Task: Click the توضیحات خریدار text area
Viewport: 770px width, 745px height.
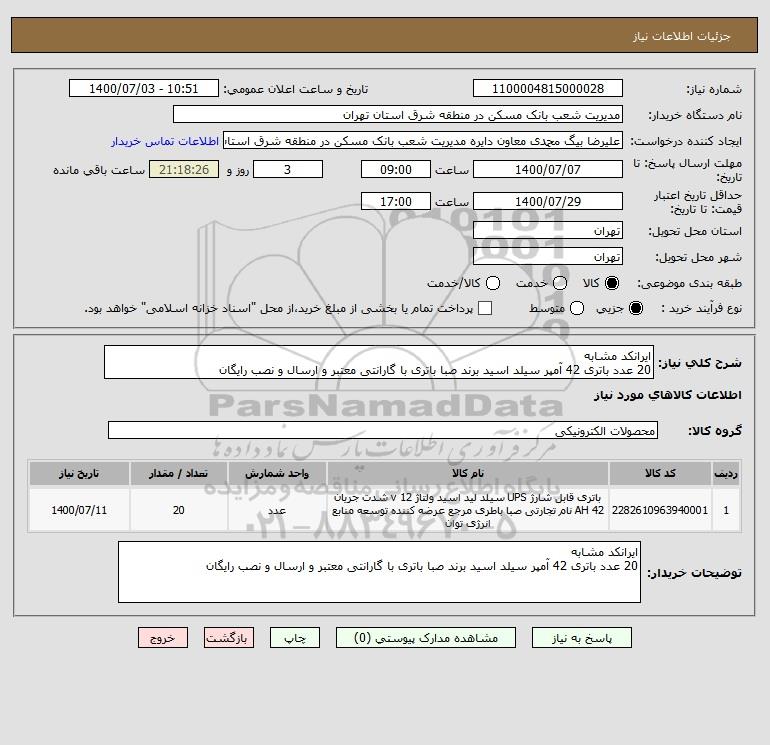Action: 379,572
